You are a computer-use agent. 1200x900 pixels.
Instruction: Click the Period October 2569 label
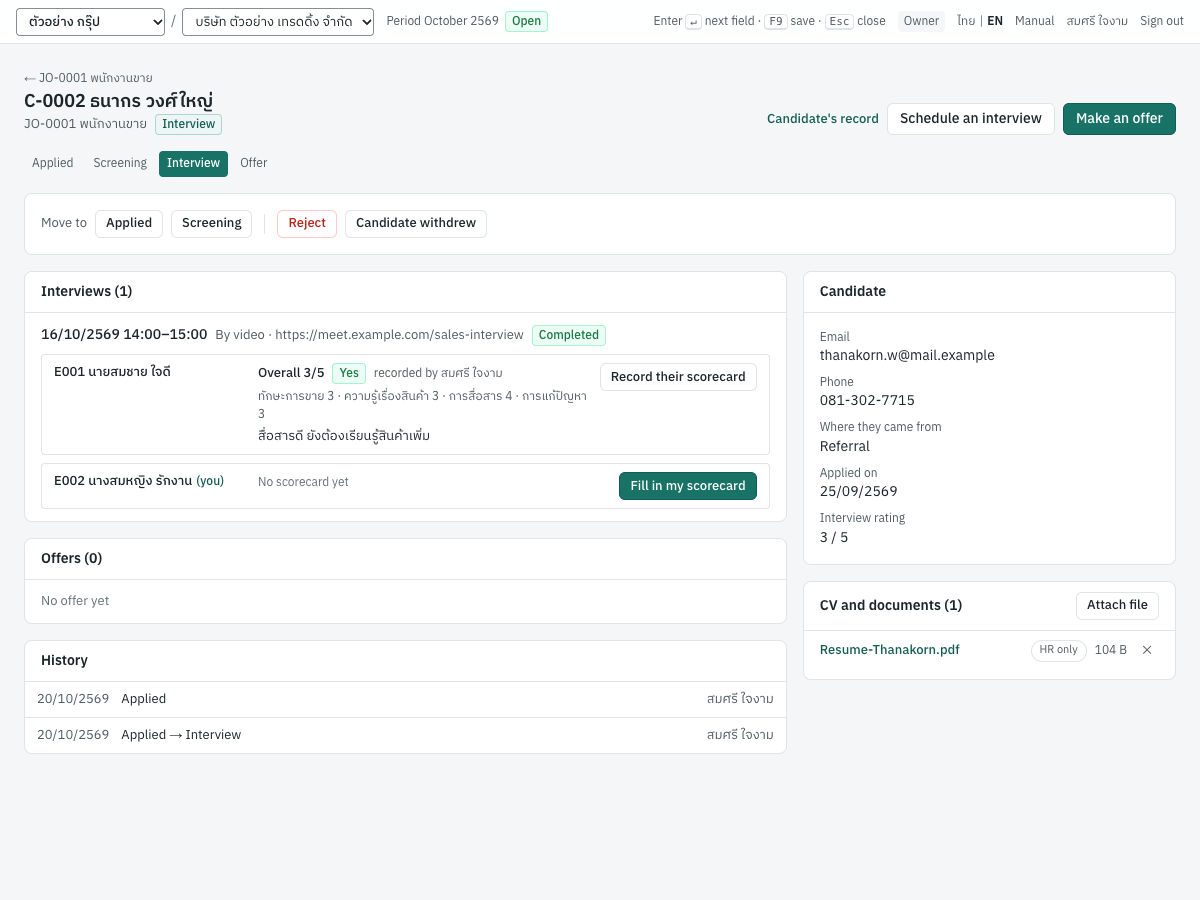[x=442, y=21]
